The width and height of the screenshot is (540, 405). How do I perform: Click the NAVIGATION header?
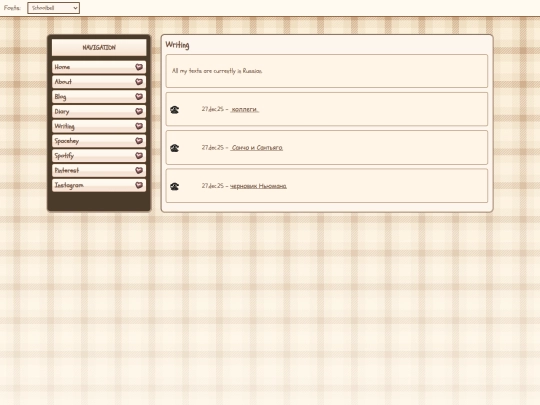(99, 47)
